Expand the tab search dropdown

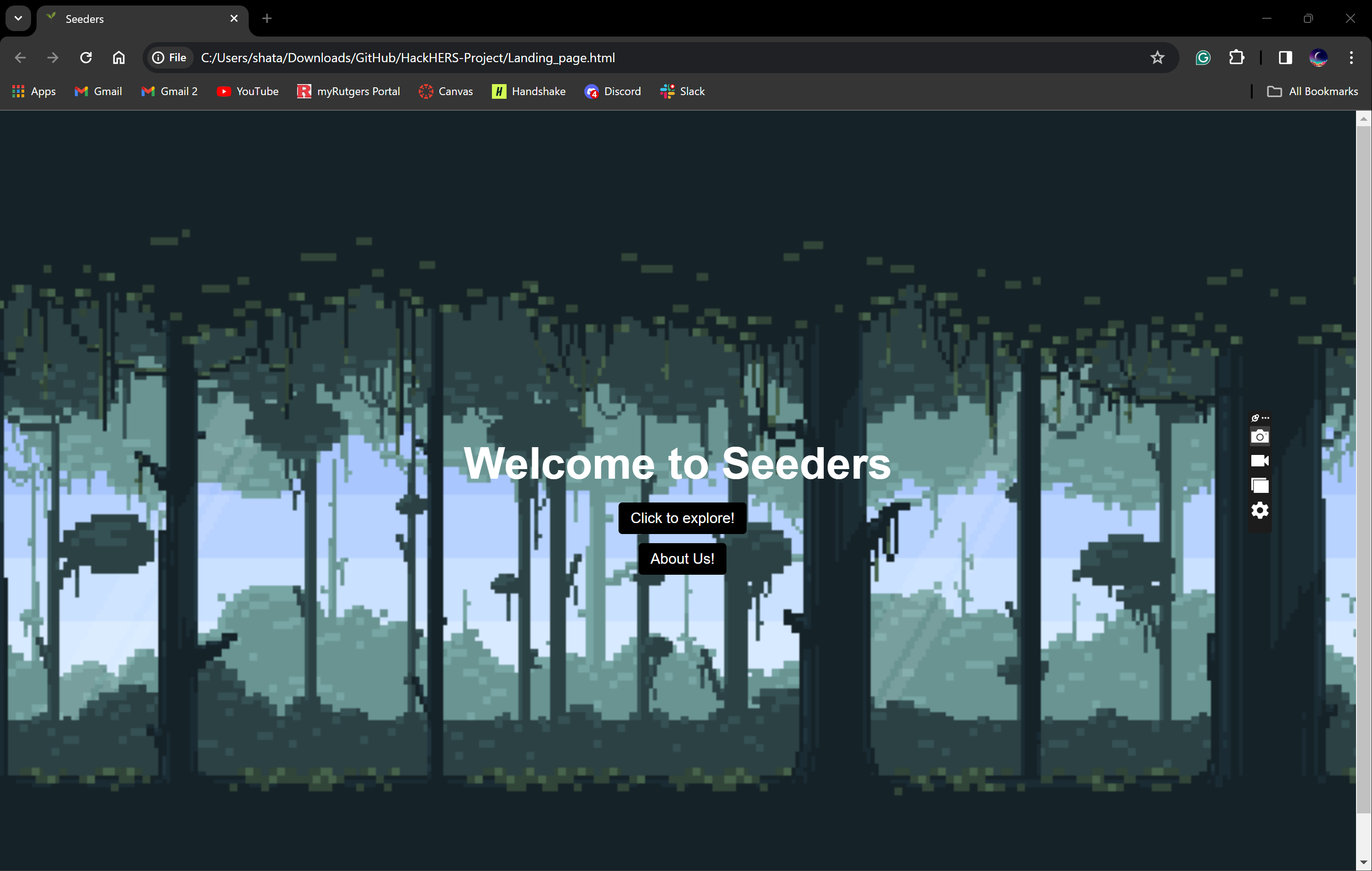point(18,18)
